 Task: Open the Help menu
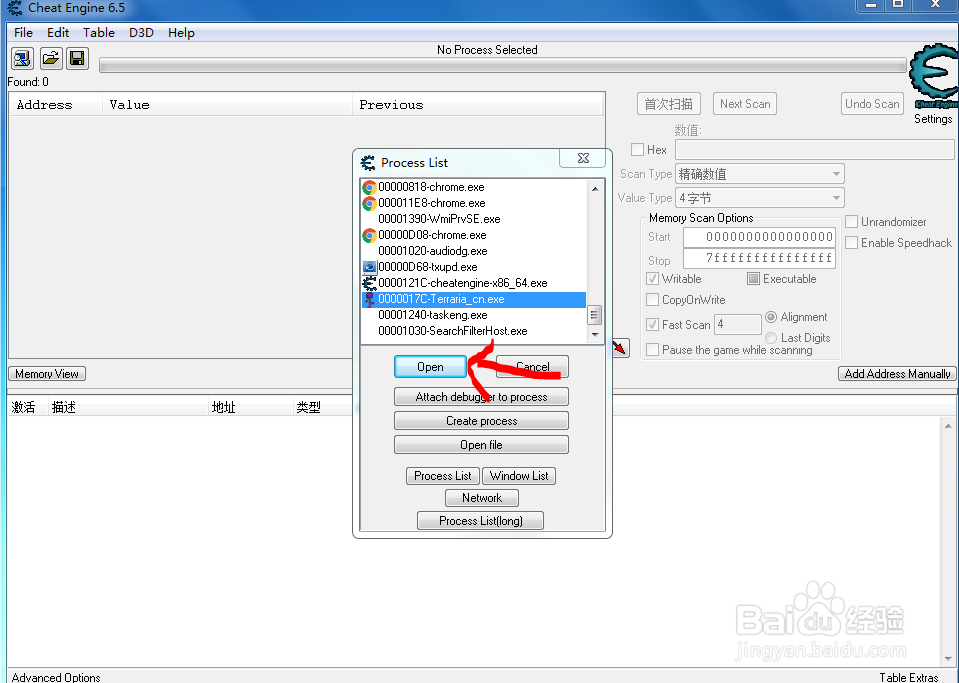coord(181,33)
